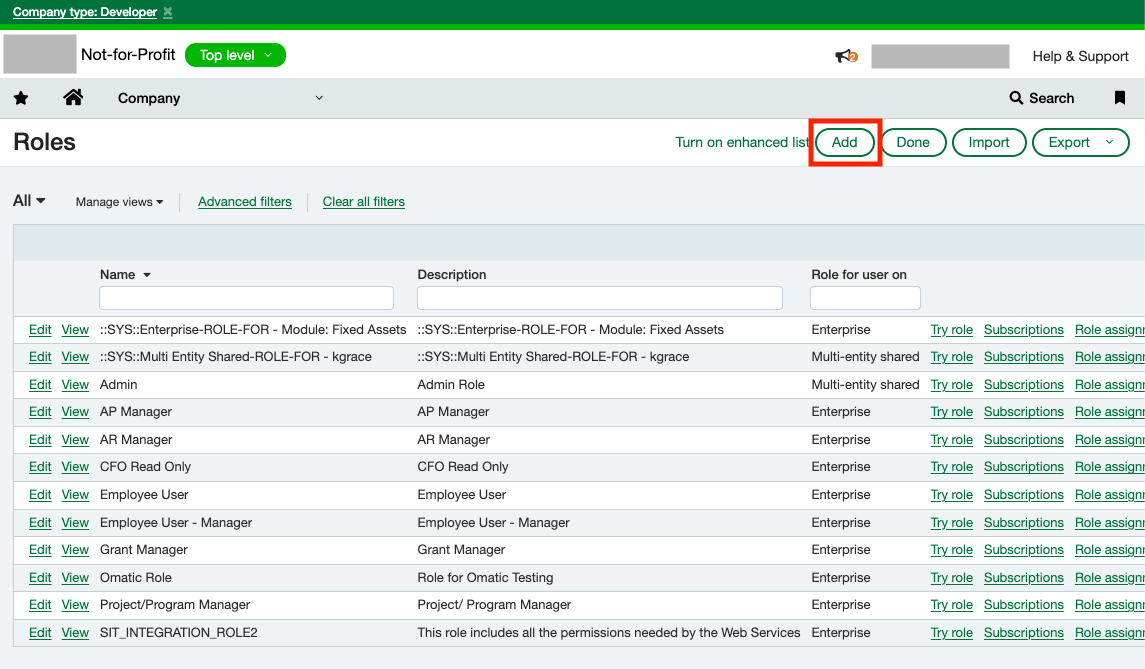
Task: View the SIT_INTEGRATION_ROLE2 role
Action: point(75,632)
